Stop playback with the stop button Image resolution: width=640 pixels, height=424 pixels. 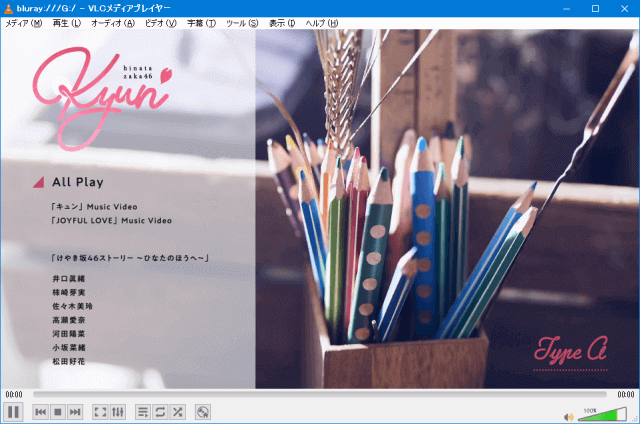[58, 412]
